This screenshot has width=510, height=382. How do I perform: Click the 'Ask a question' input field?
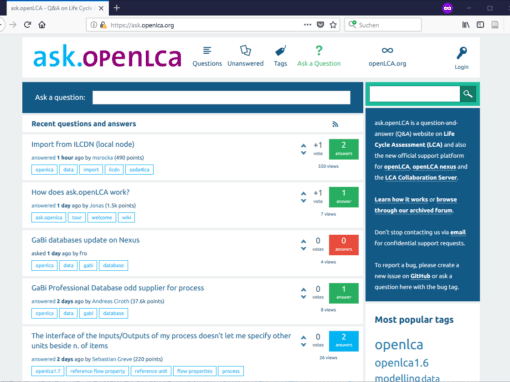tap(221, 98)
